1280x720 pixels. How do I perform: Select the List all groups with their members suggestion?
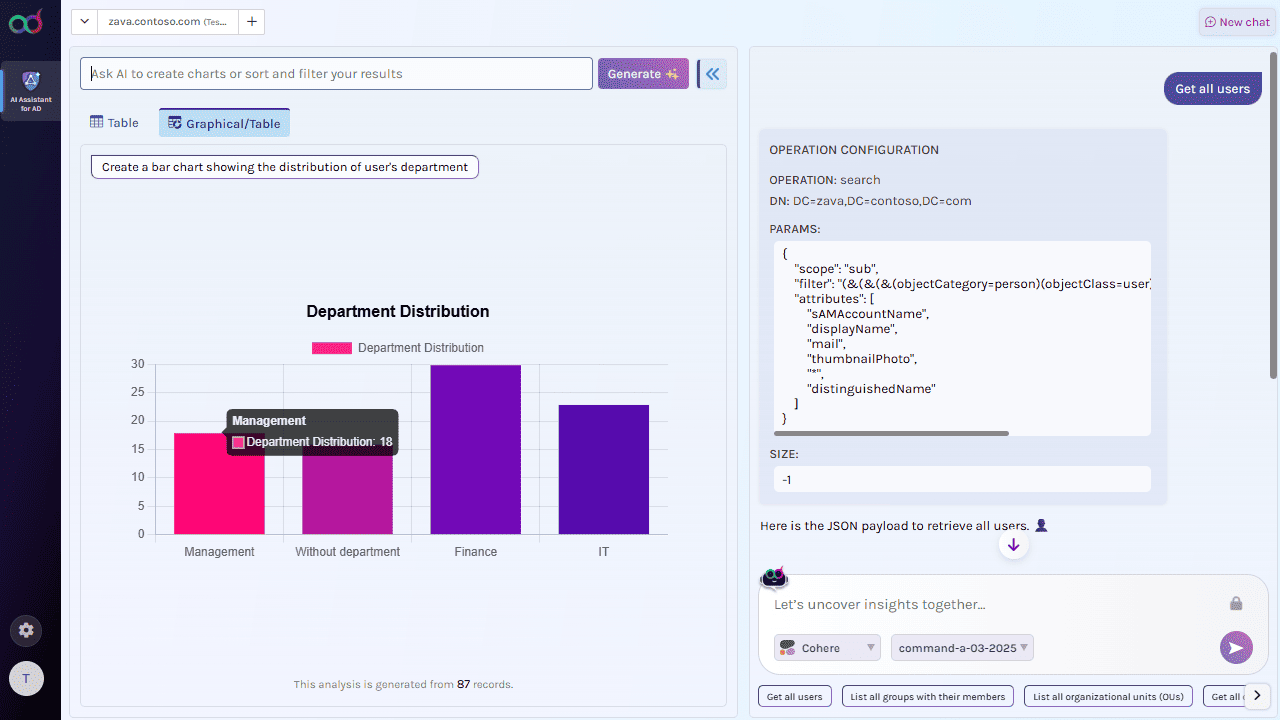(x=927, y=696)
